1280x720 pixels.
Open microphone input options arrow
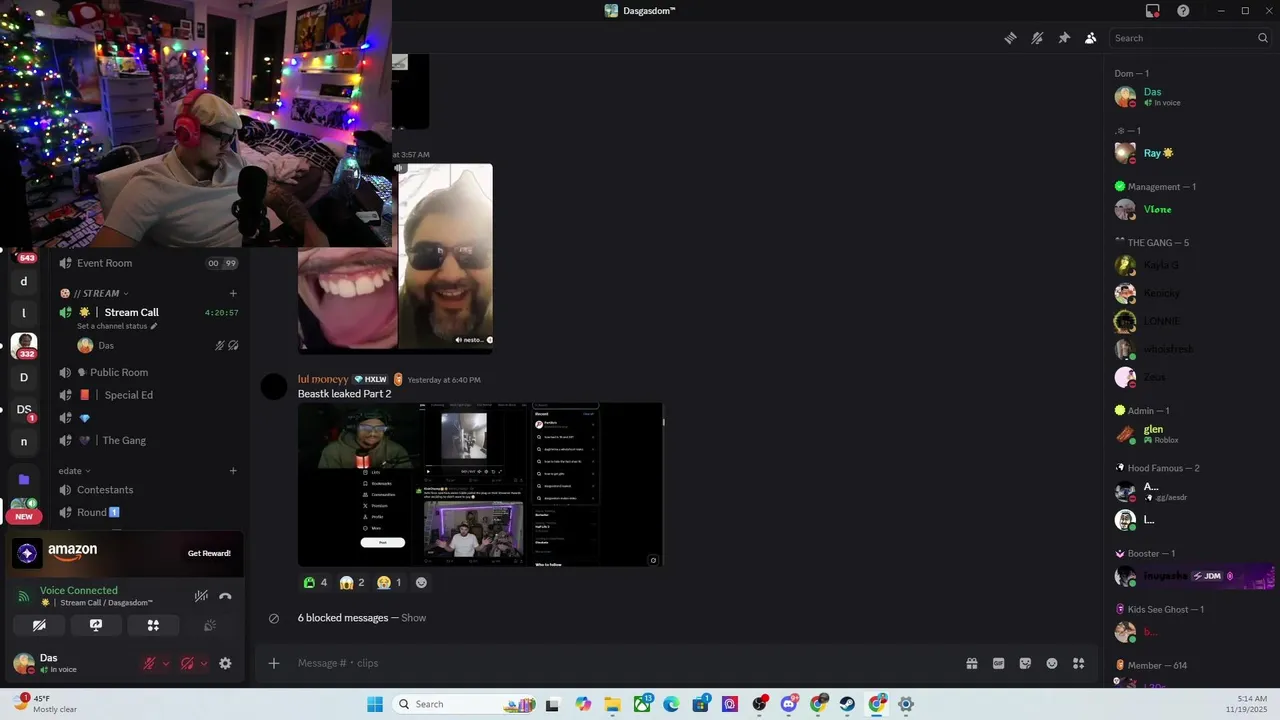(x=166, y=663)
